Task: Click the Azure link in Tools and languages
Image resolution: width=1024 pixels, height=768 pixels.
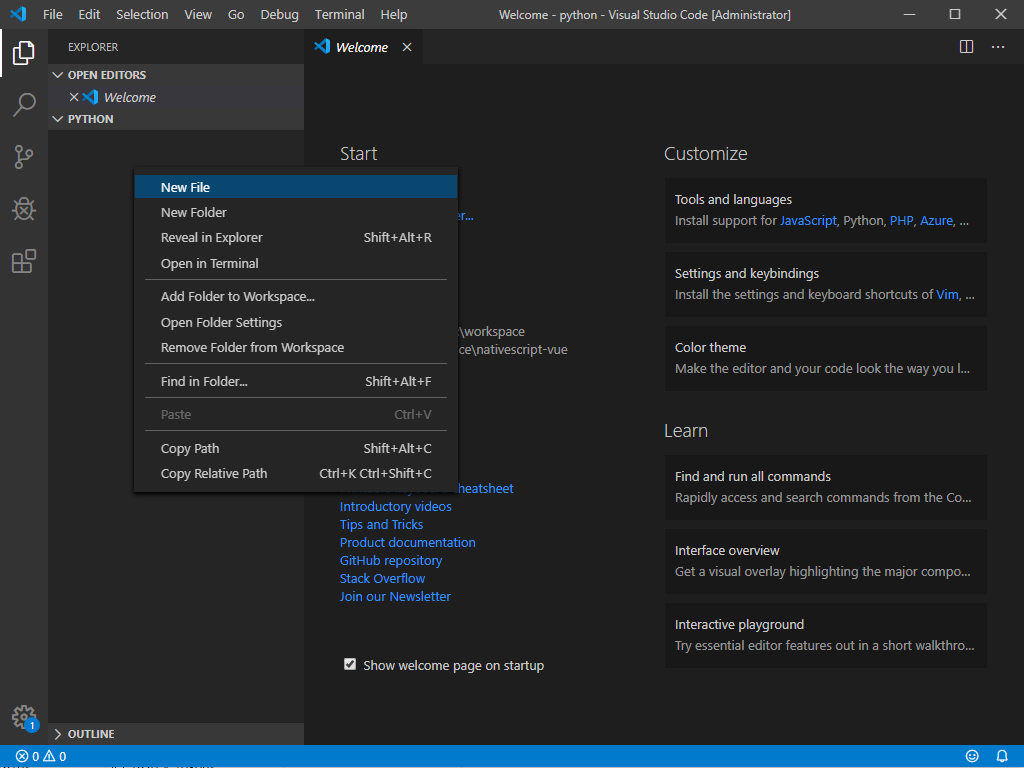Action: coord(936,221)
